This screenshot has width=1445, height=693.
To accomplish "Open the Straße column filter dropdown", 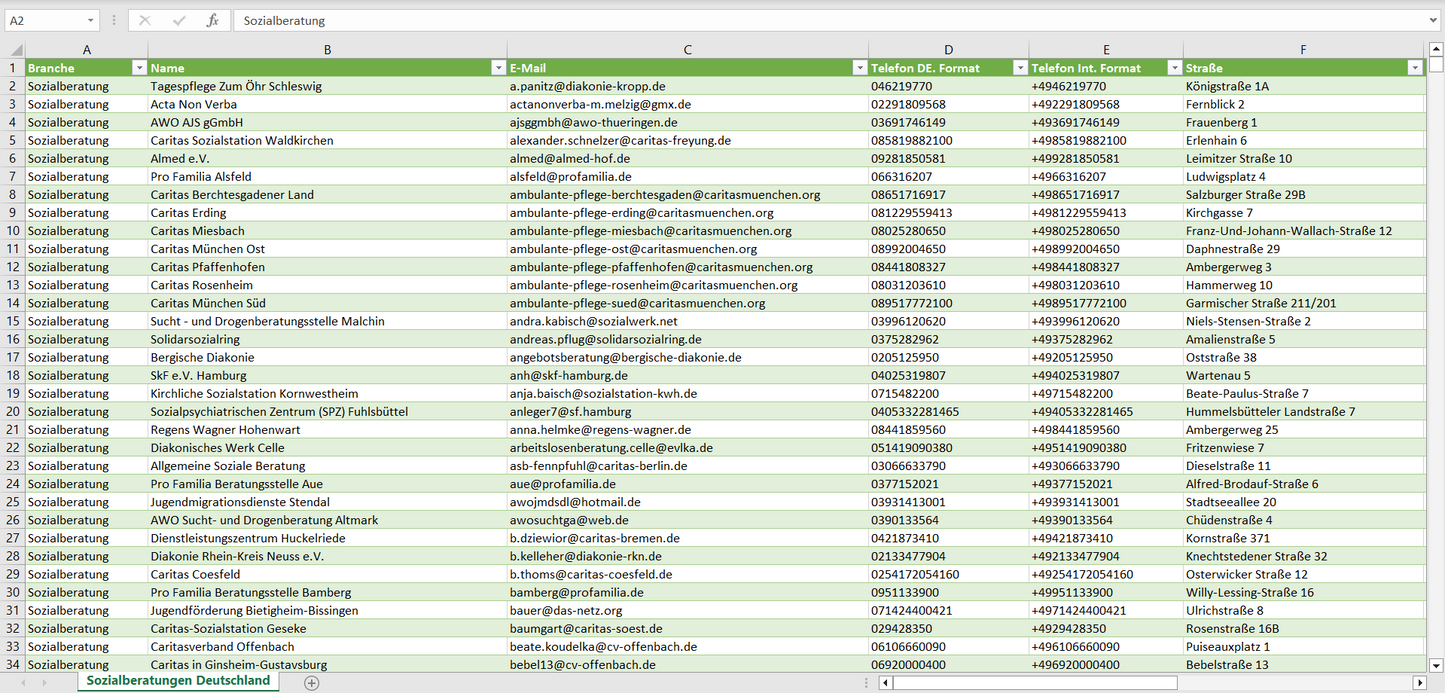I will click(1415, 68).
